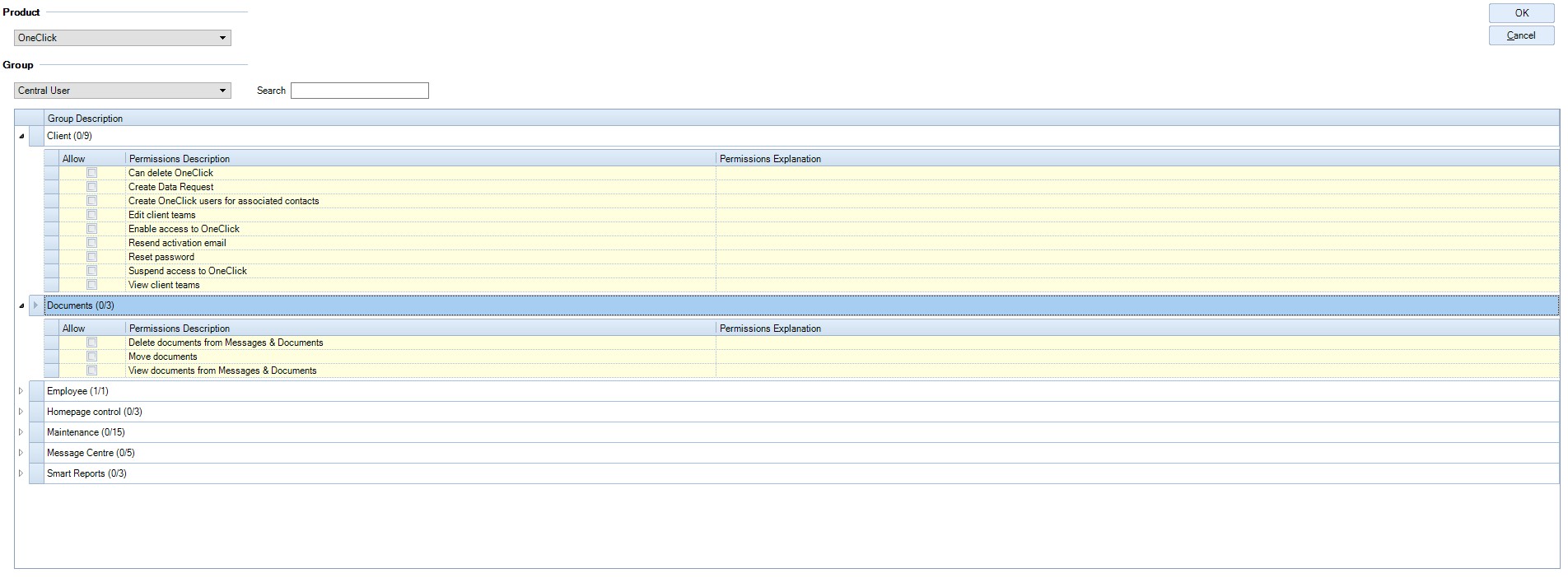Open the Product dropdown showing OneClick
Image resolution: width=1568 pixels, height=578 pixels.
(123, 38)
